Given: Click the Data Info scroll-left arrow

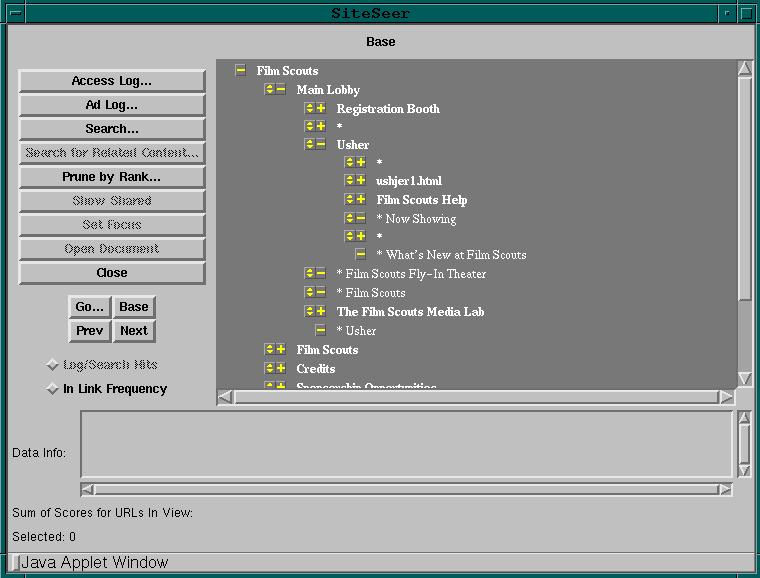Looking at the screenshot, I should tap(87, 489).
